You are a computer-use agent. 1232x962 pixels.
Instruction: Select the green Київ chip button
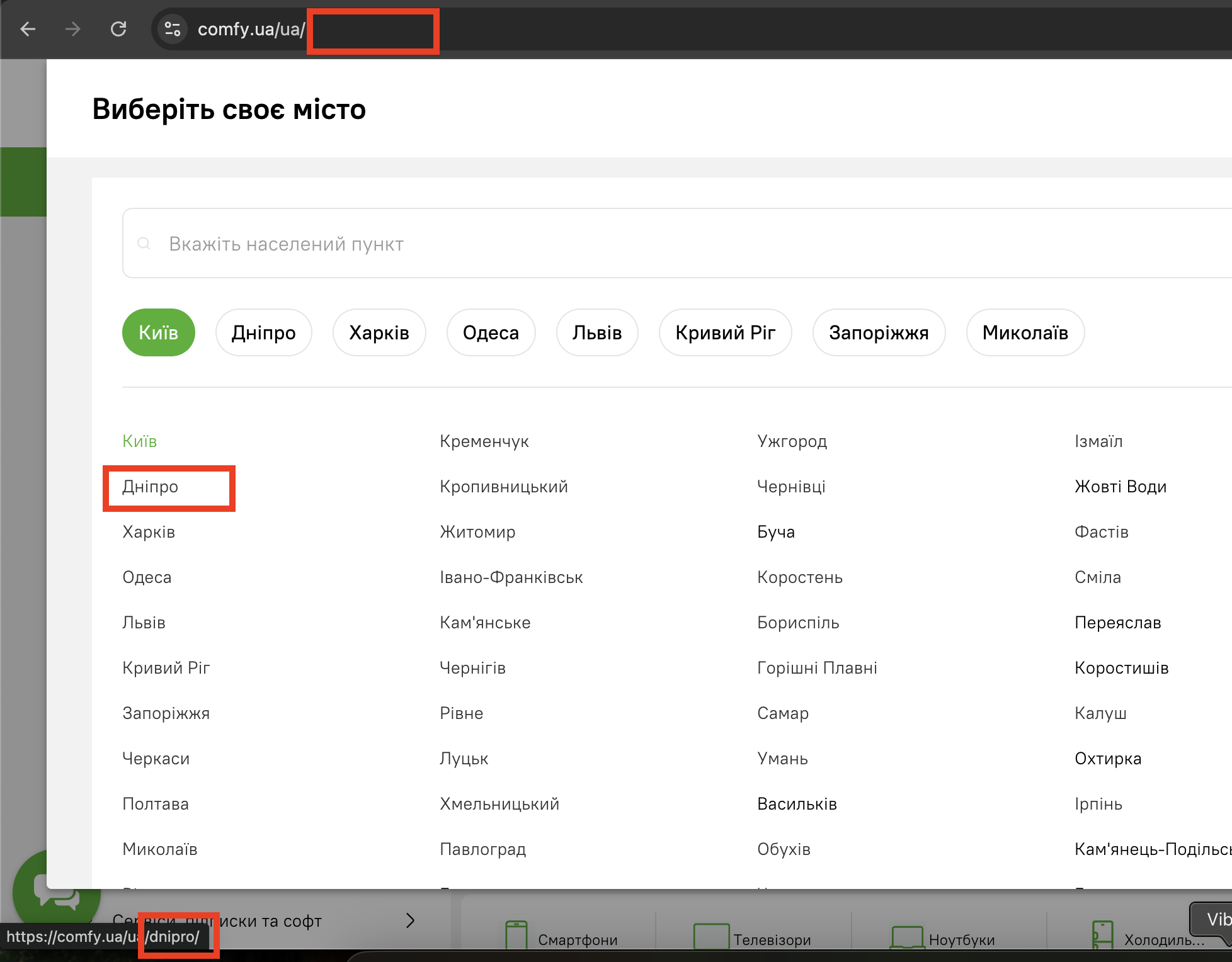click(159, 332)
